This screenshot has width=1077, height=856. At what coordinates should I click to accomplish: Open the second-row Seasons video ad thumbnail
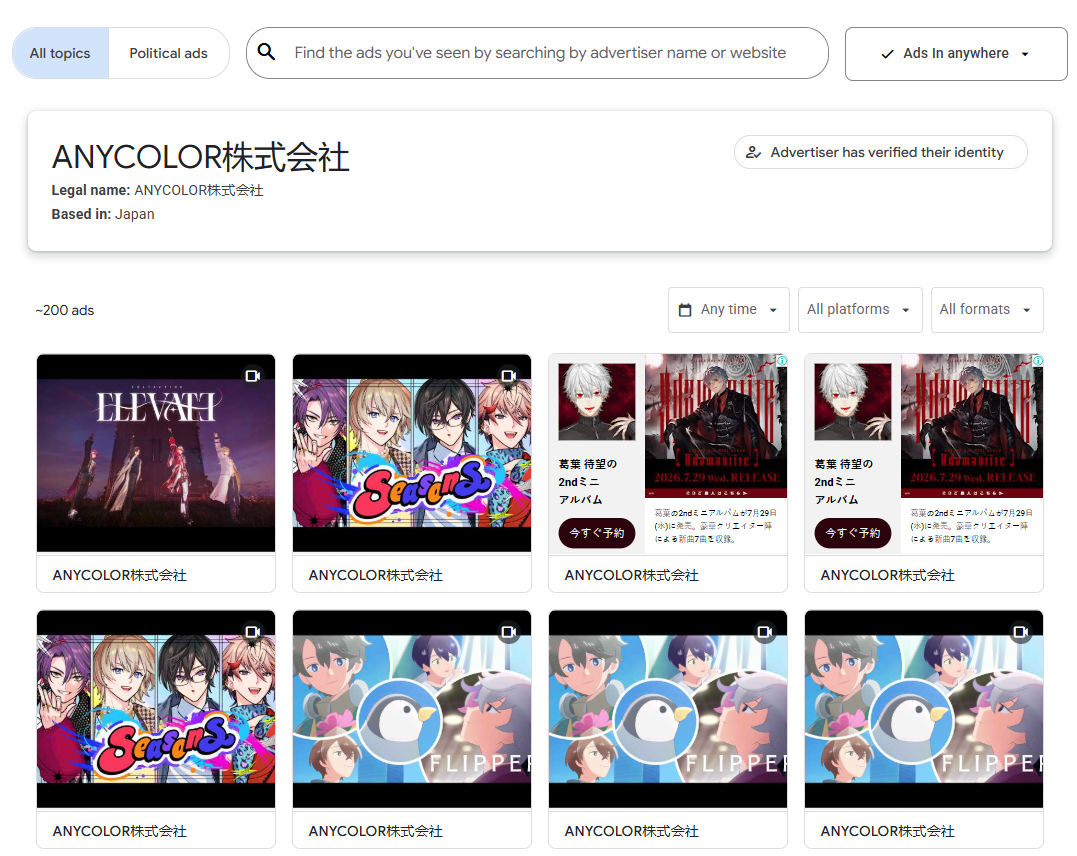(x=156, y=709)
